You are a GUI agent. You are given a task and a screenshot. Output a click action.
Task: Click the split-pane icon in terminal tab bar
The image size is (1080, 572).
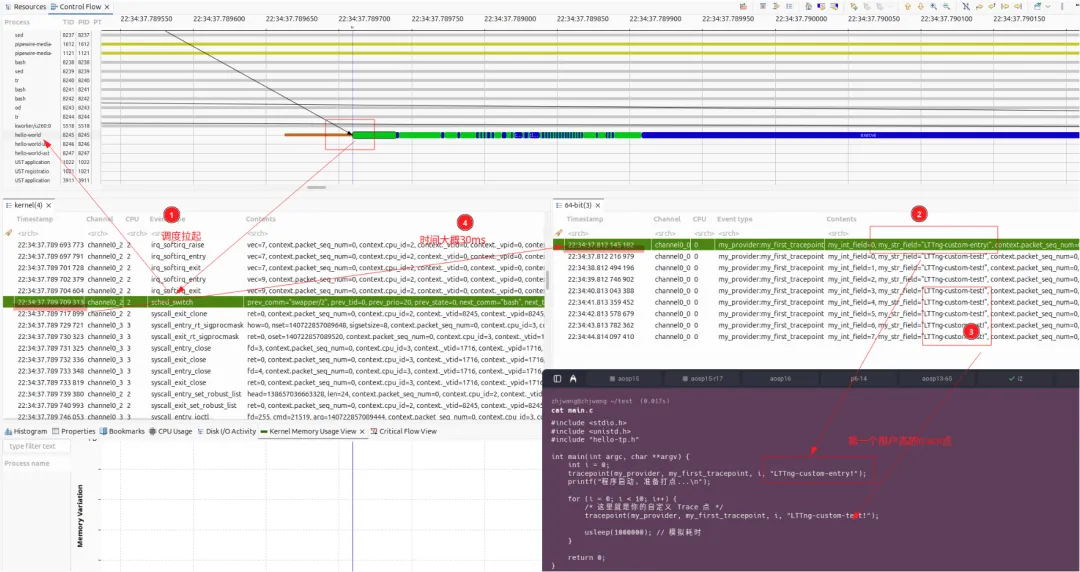click(x=558, y=379)
